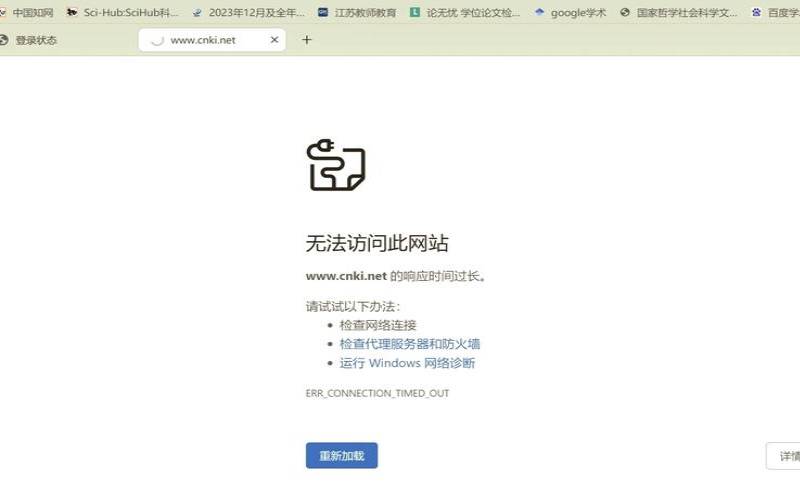Click the loading spinner on cnki tab
Viewport: 800px width, 500px height.
158,40
